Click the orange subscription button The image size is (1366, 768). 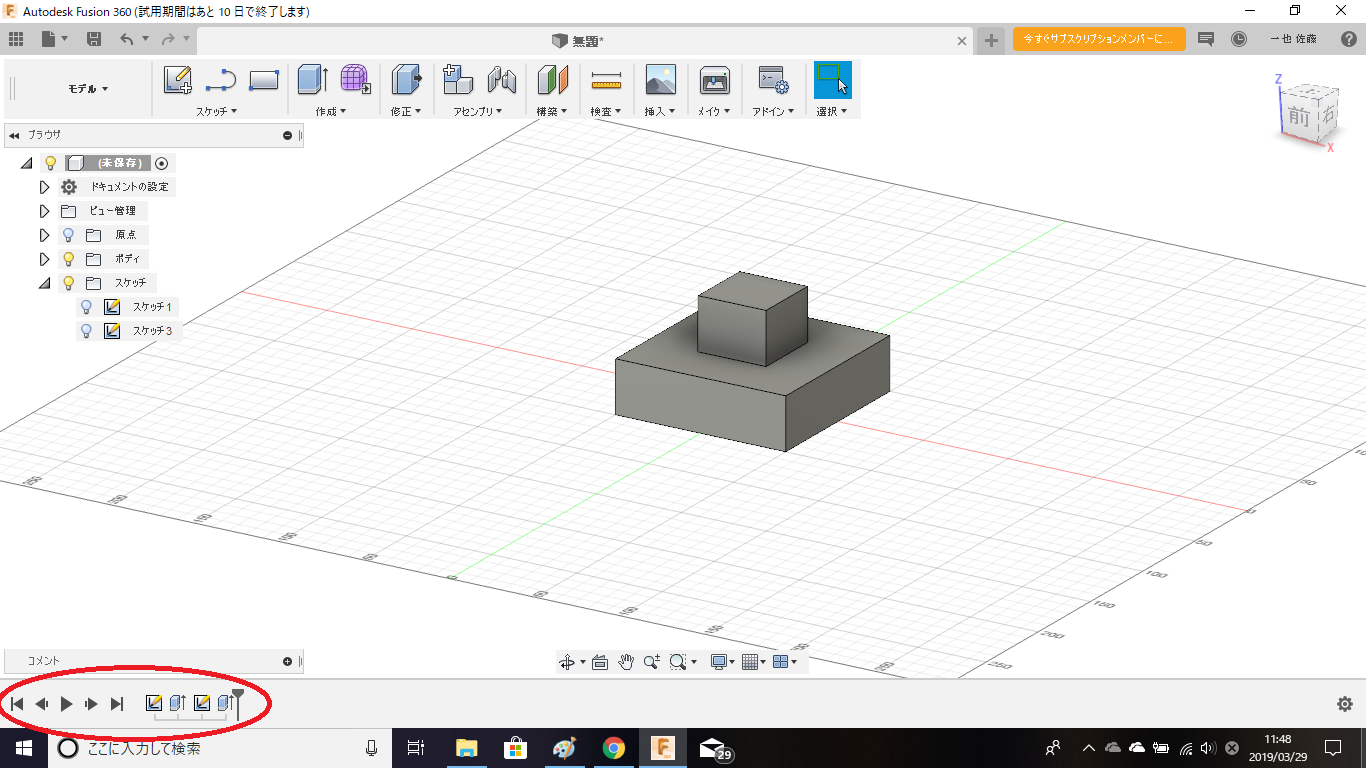pos(1099,39)
